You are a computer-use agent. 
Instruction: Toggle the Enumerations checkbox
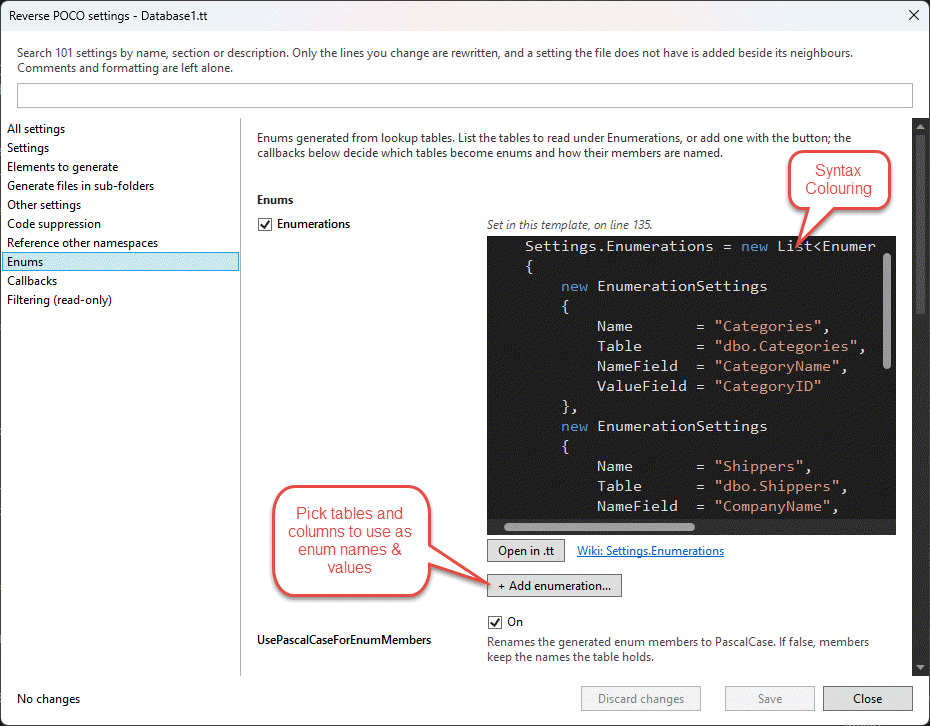coord(265,224)
